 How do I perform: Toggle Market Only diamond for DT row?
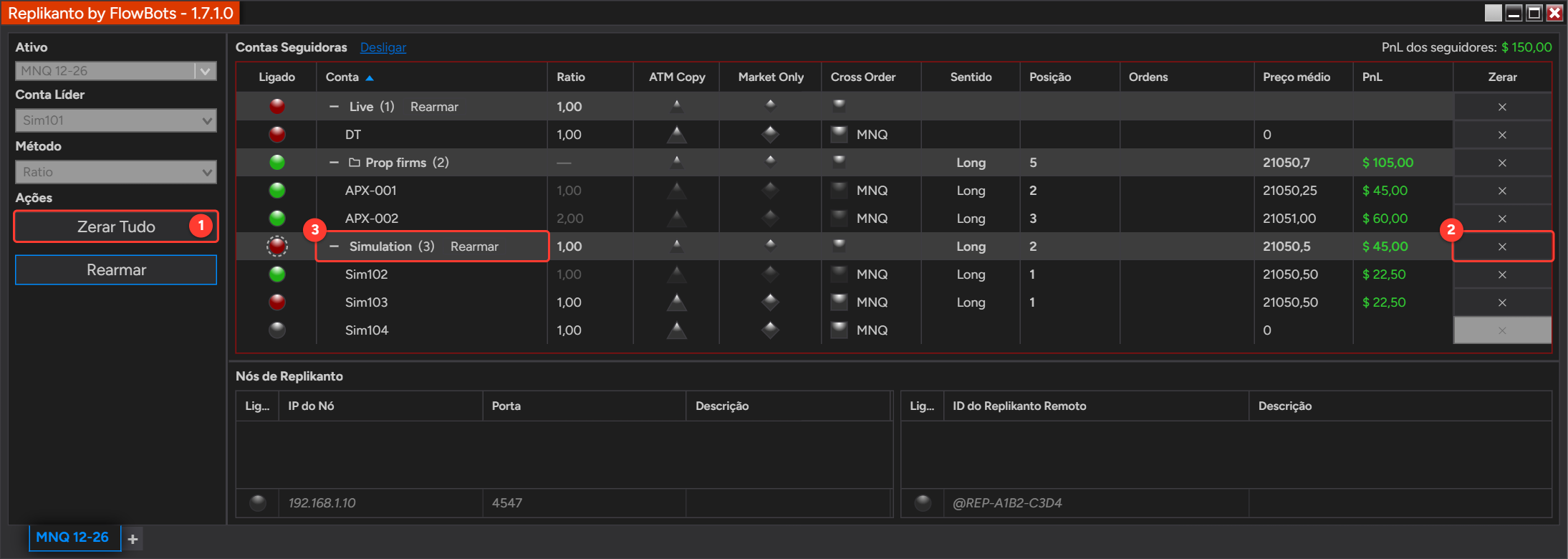pyautogui.click(x=770, y=134)
